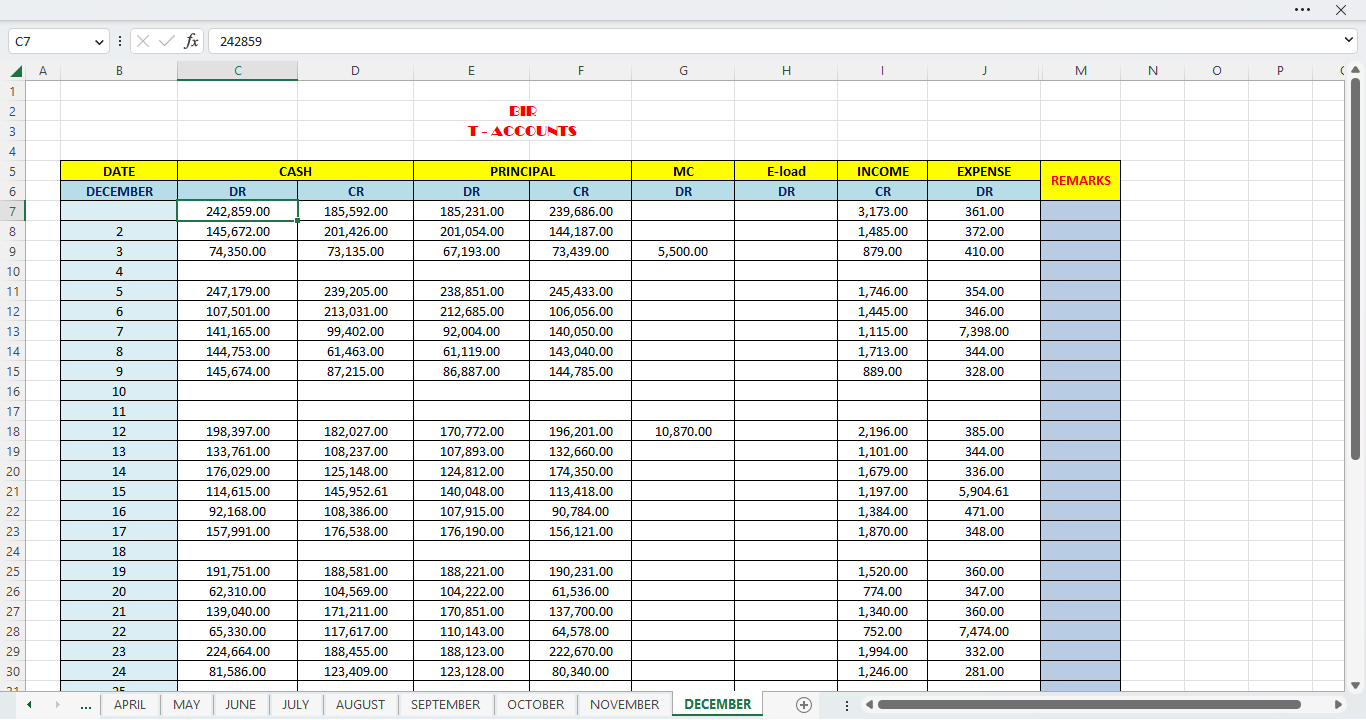Click the formula bar showing 242859
This screenshot has height=720, width=1366.
pyautogui.click(x=775, y=41)
